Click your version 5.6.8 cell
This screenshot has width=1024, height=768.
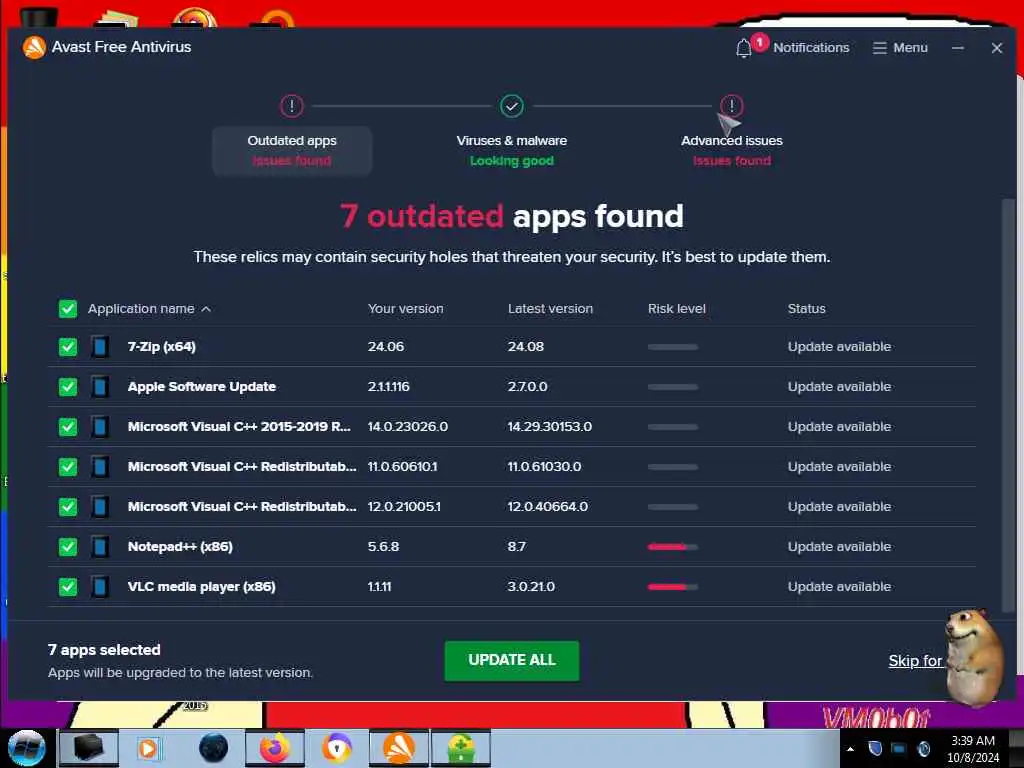coord(383,547)
